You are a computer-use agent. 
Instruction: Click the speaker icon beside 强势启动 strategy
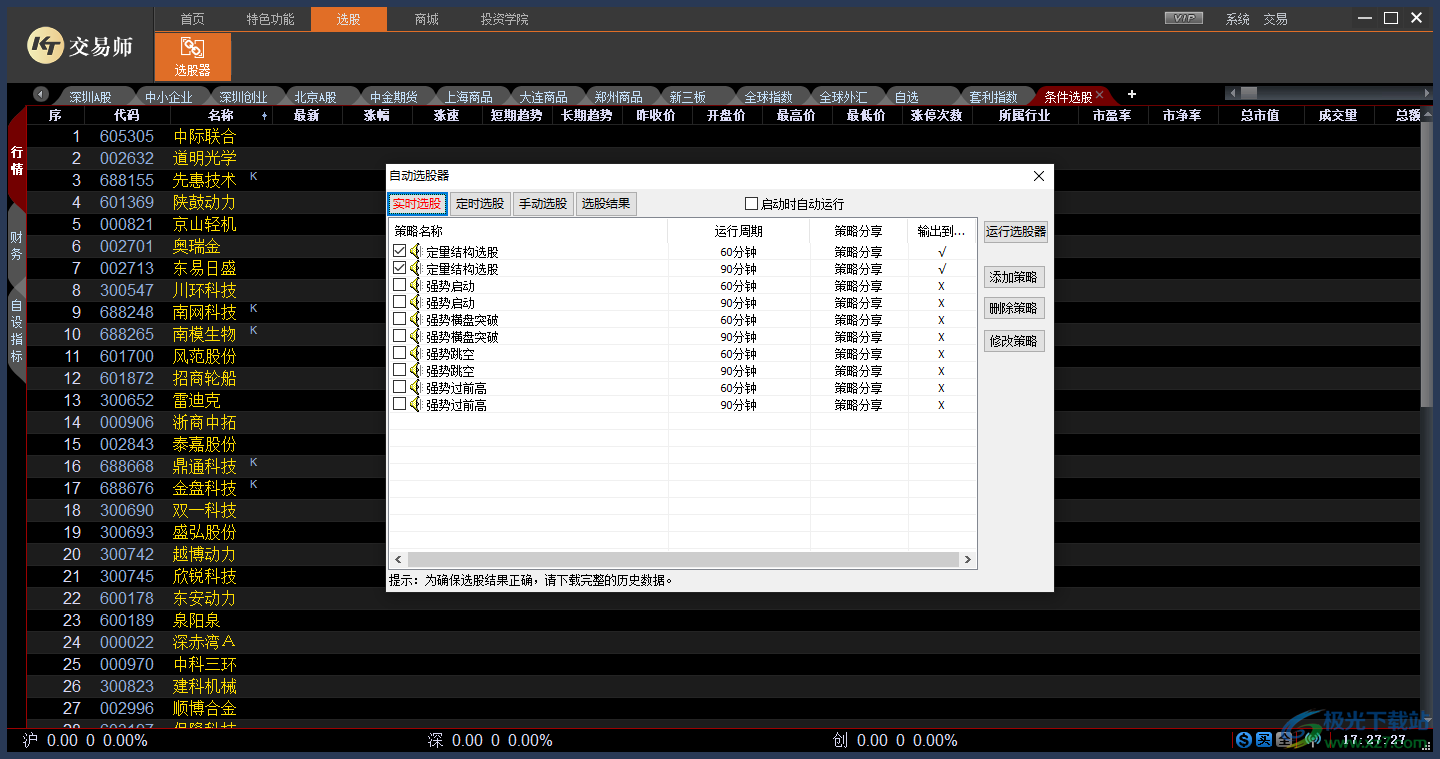point(415,284)
